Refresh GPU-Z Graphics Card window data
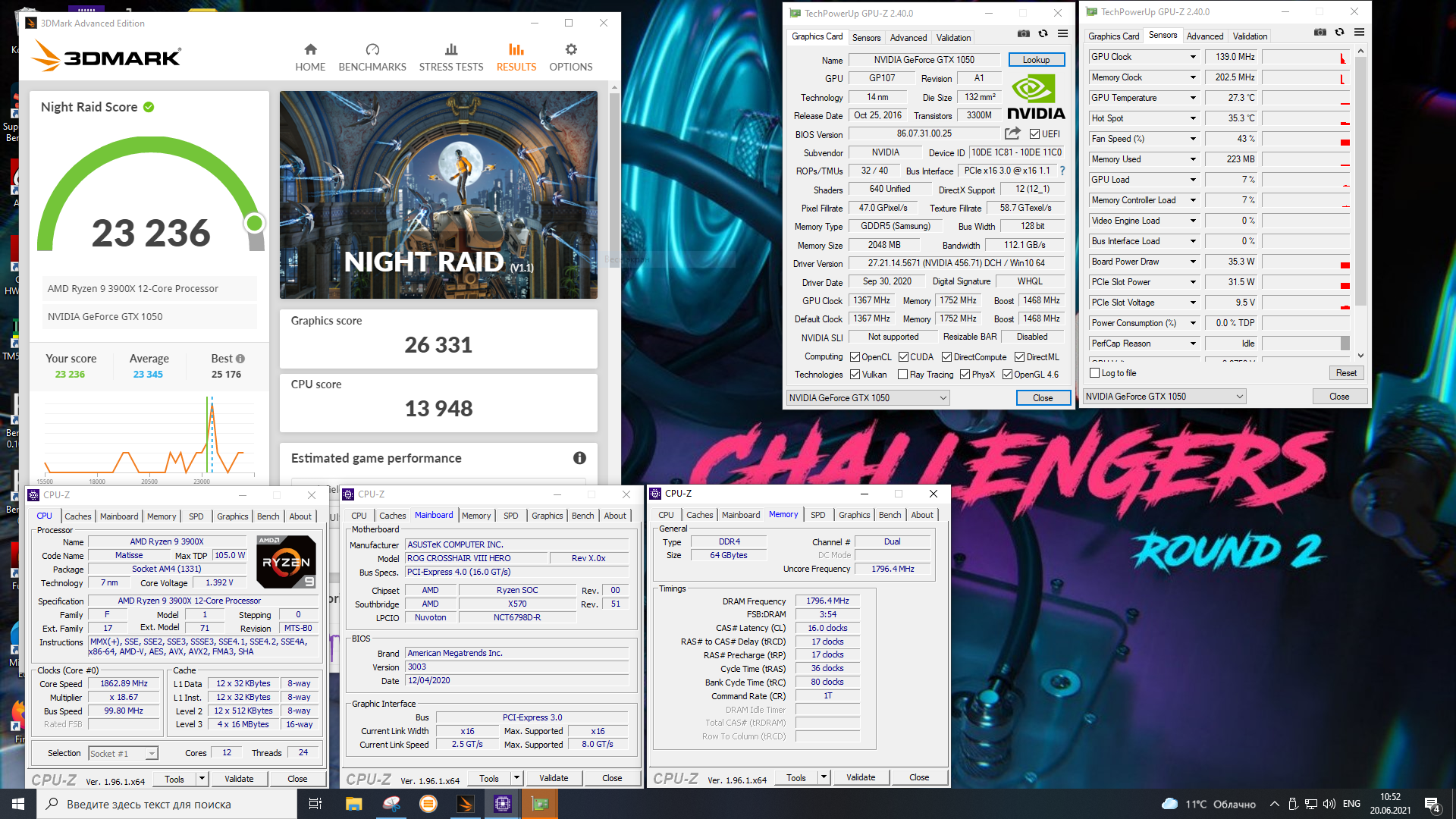This screenshot has width=1456, height=819. [x=1043, y=34]
